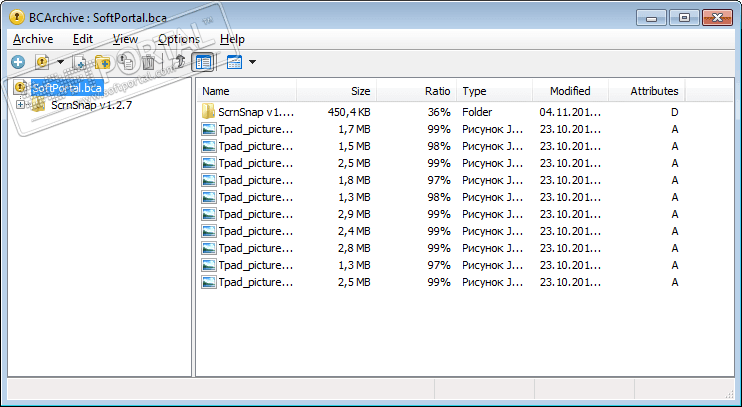The width and height of the screenshot is (742, 407).
Task: Select ScrnSnap v1.2.7 folder in tree
Action: [91, 105]
